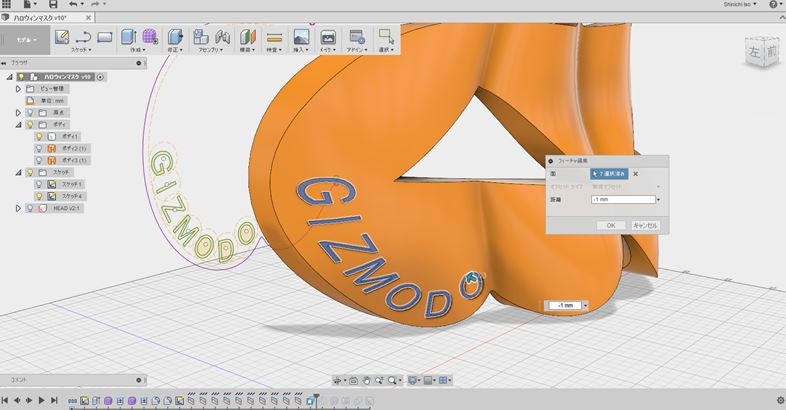
Task: Click the Redo arrow
Action: [x=95, y=4]
